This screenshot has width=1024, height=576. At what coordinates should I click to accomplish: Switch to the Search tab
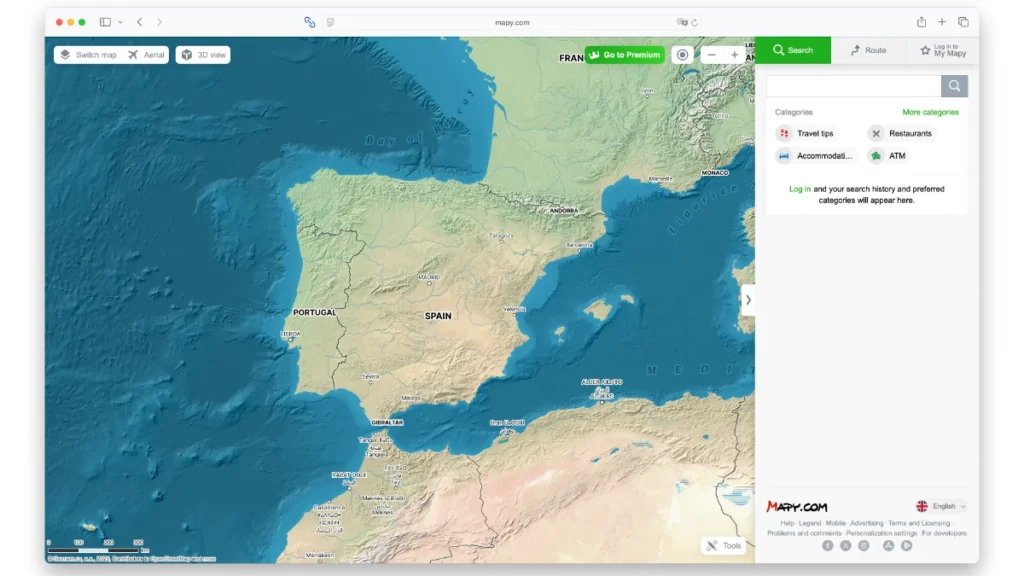793,49
